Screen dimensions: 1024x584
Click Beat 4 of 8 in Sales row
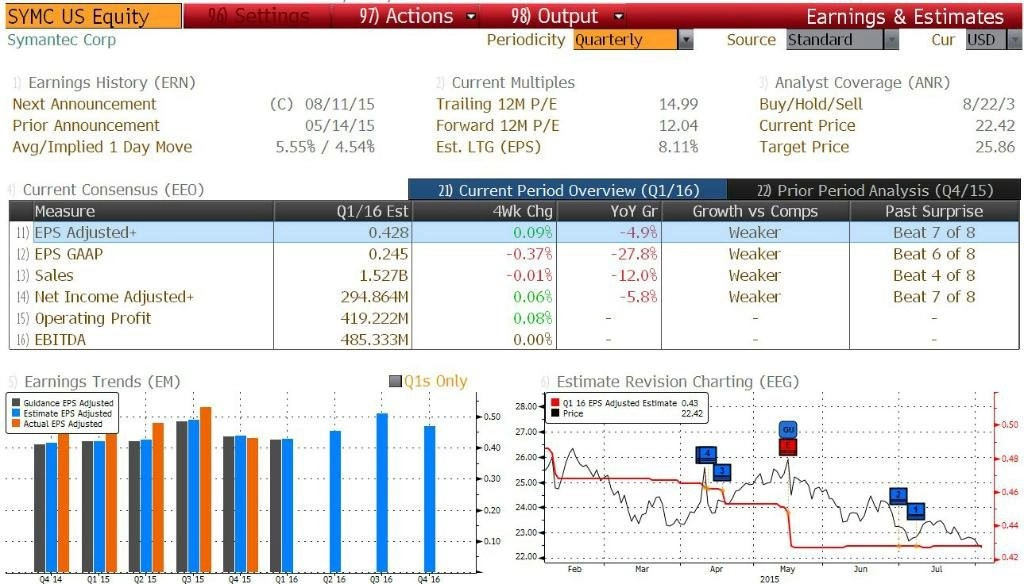click(934, 276)
